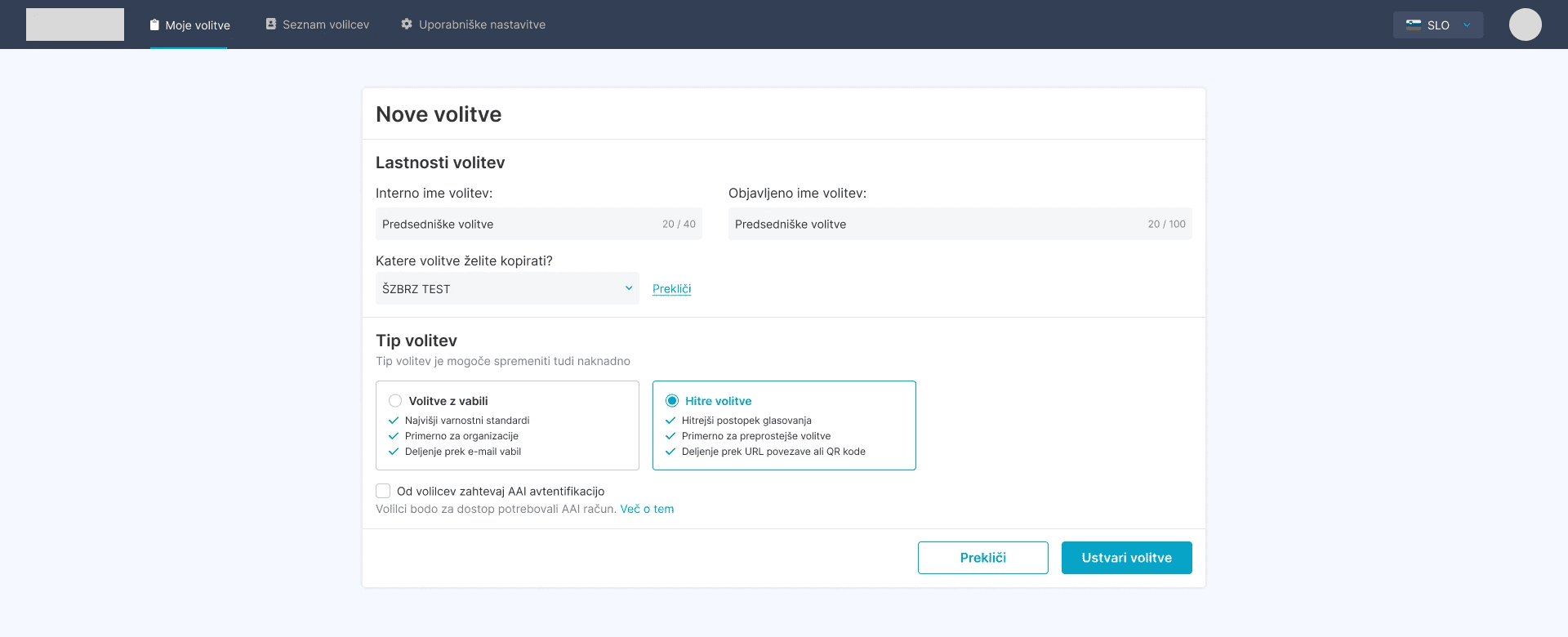Click the checkmark beside Najvišji varnostni standardi

394,421
